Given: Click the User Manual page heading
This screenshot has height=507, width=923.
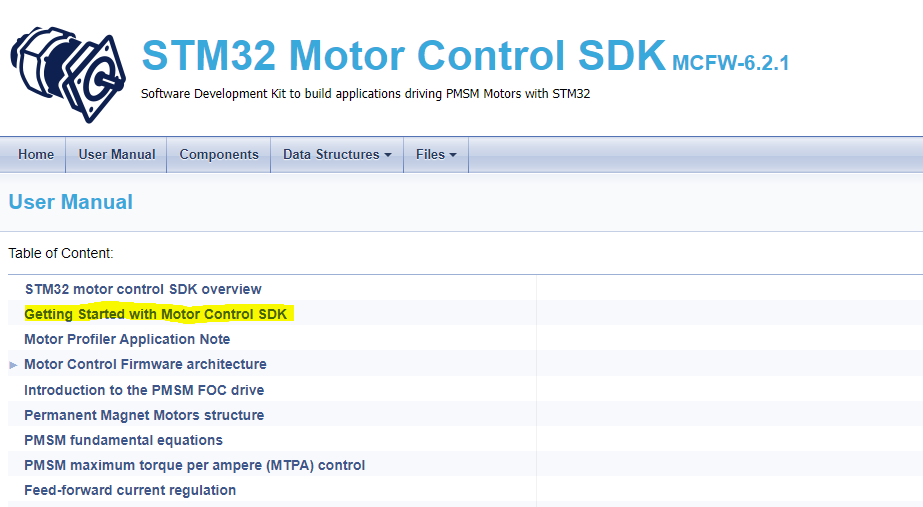Looking at the screenshot, I should (71, 202).
